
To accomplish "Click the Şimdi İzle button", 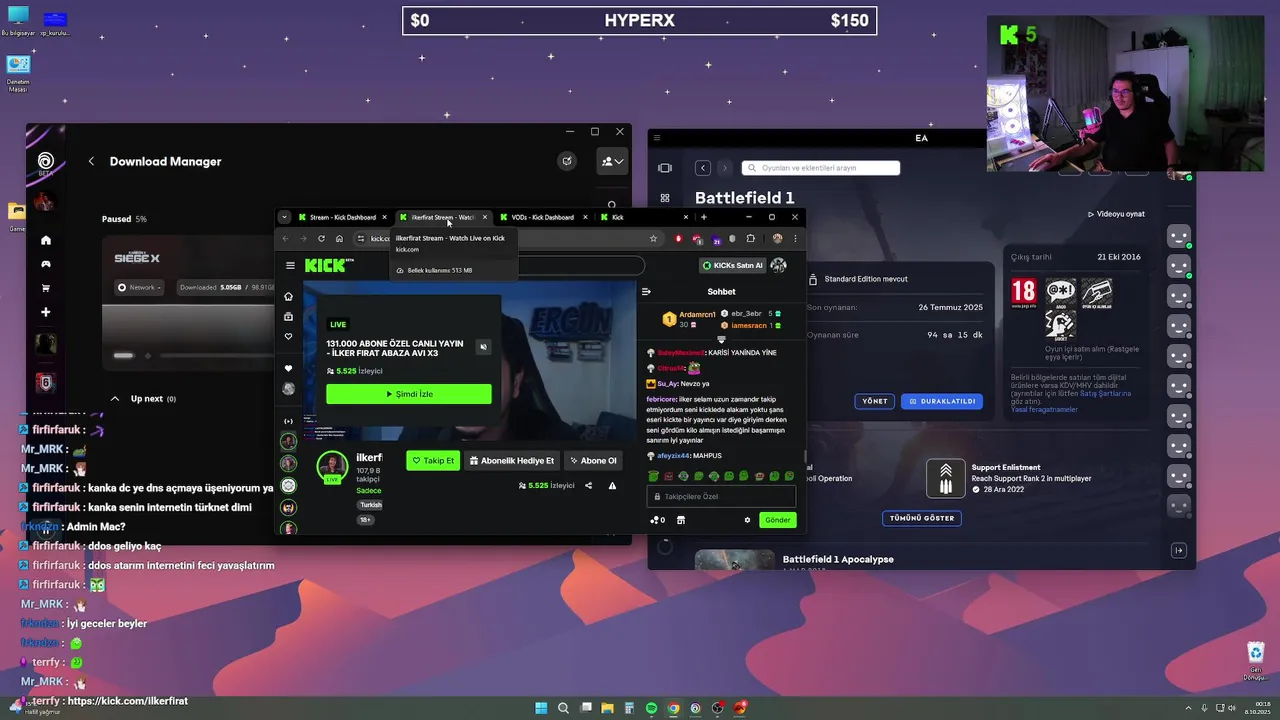I will pyautogui.click(x=409, y=394).
